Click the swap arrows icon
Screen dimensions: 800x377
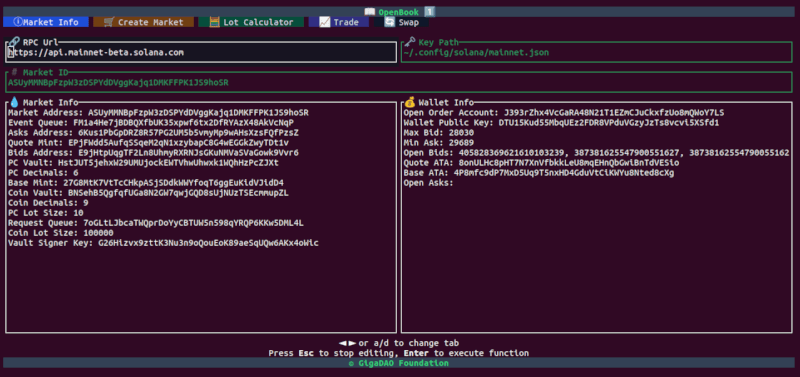tap(390, 22)
